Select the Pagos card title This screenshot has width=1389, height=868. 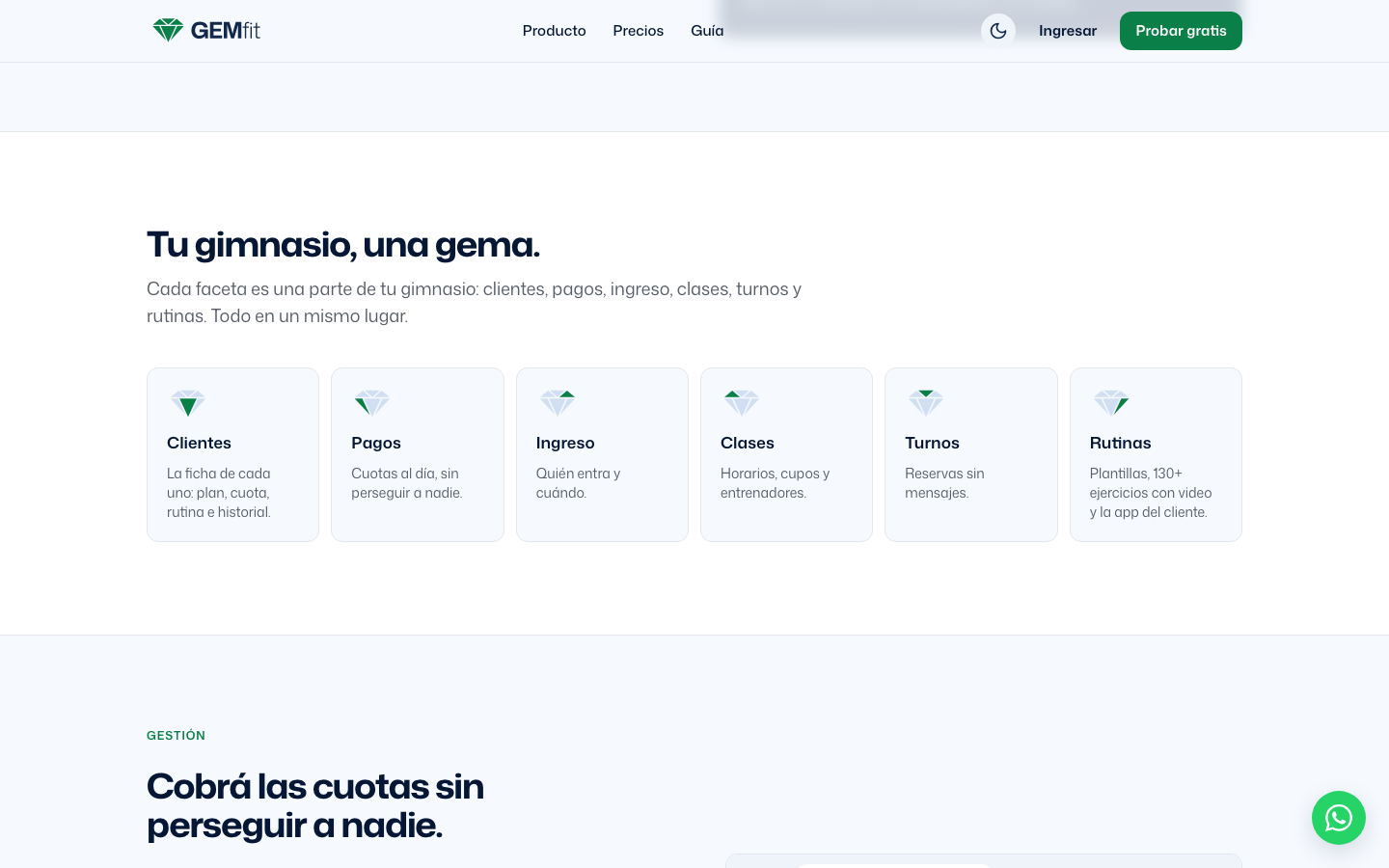pyautogui.click(x=376, y=443)
